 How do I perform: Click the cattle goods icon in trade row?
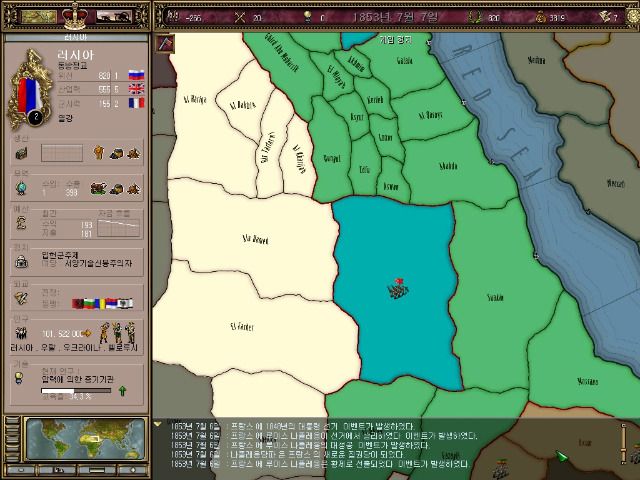click(x=98, y=188)
